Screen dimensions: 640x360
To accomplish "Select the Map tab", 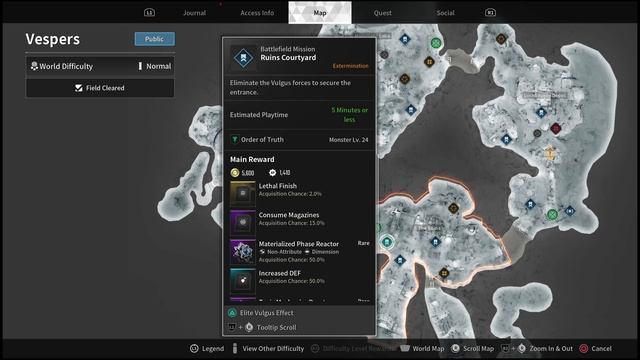I will 320,13.
